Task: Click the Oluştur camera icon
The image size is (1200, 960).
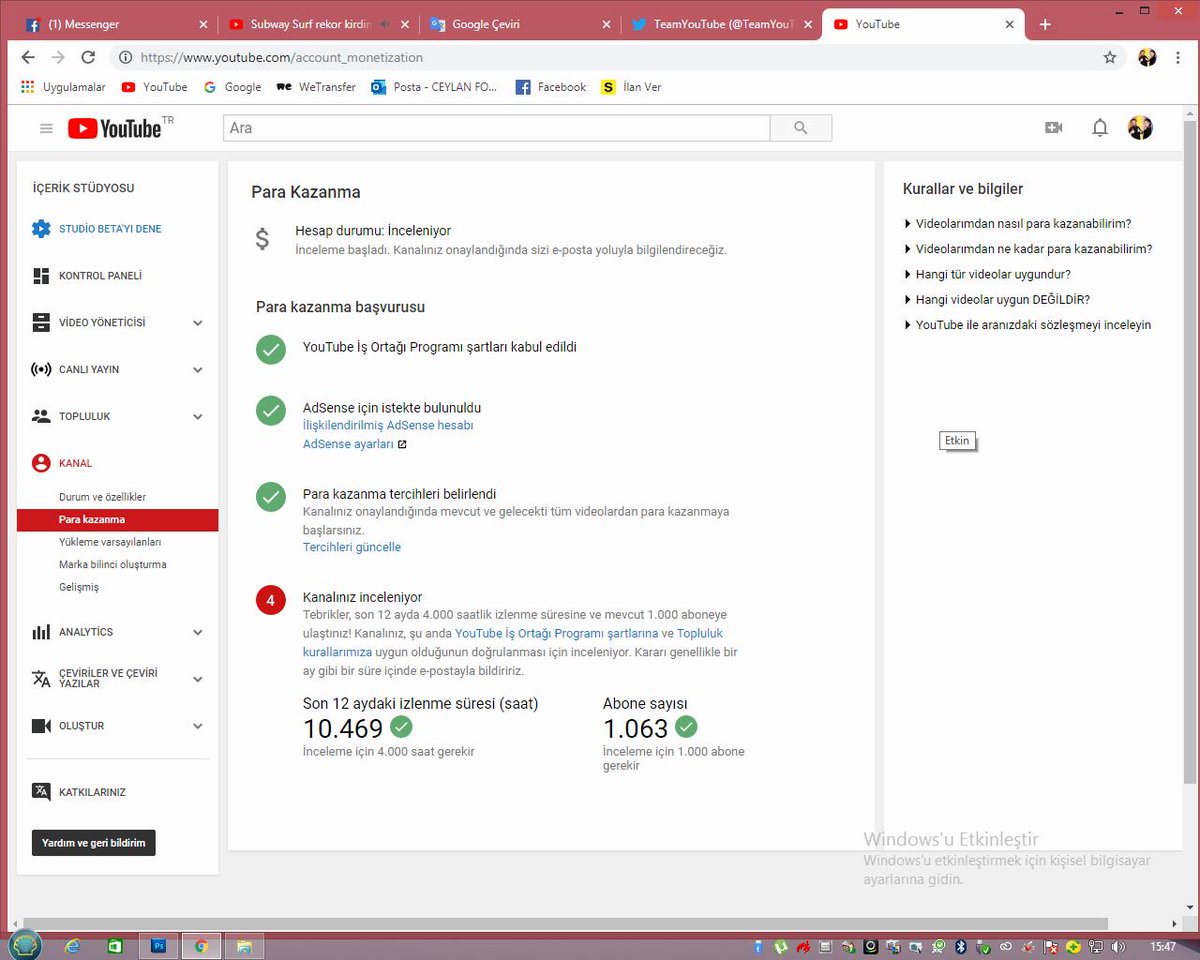Action: [41, 726]
